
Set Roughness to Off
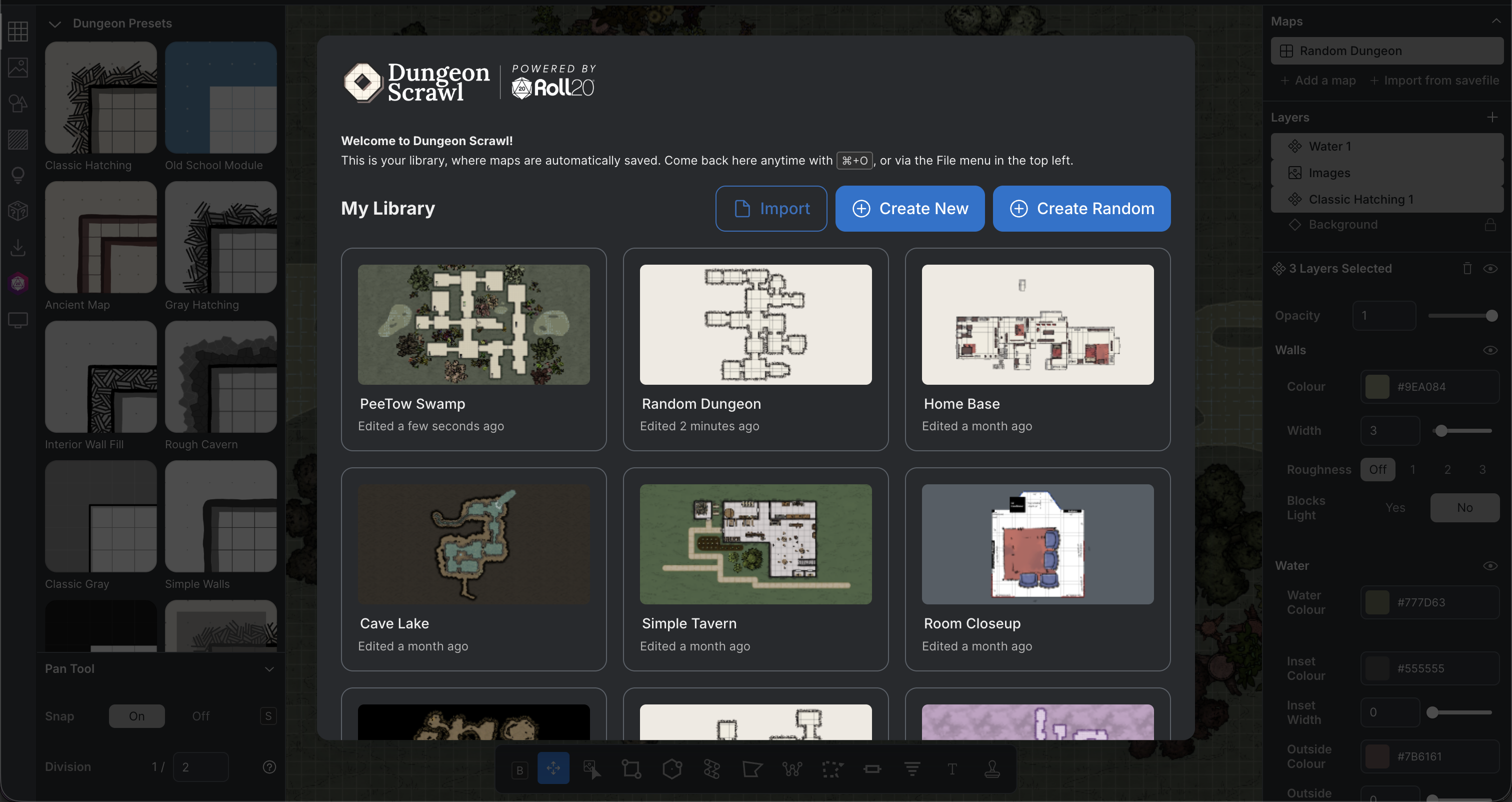click(1377, 469)
